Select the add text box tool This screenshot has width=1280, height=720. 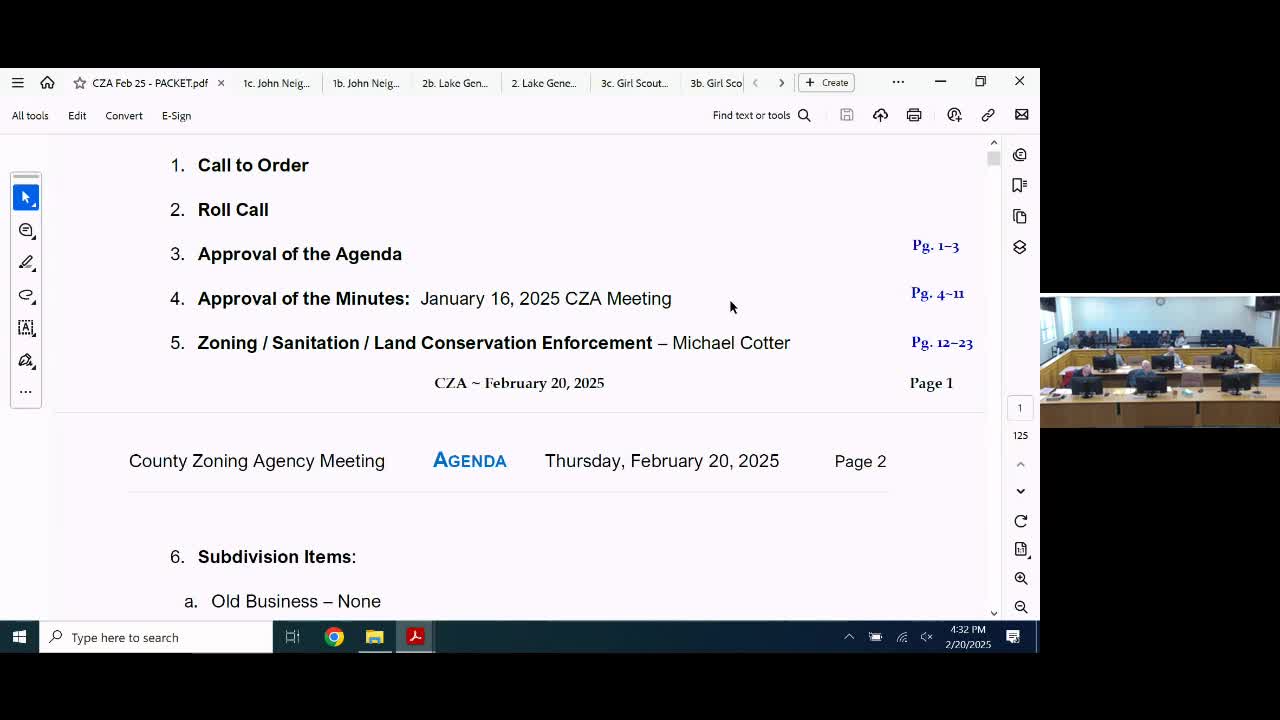(x=26, y=328)
